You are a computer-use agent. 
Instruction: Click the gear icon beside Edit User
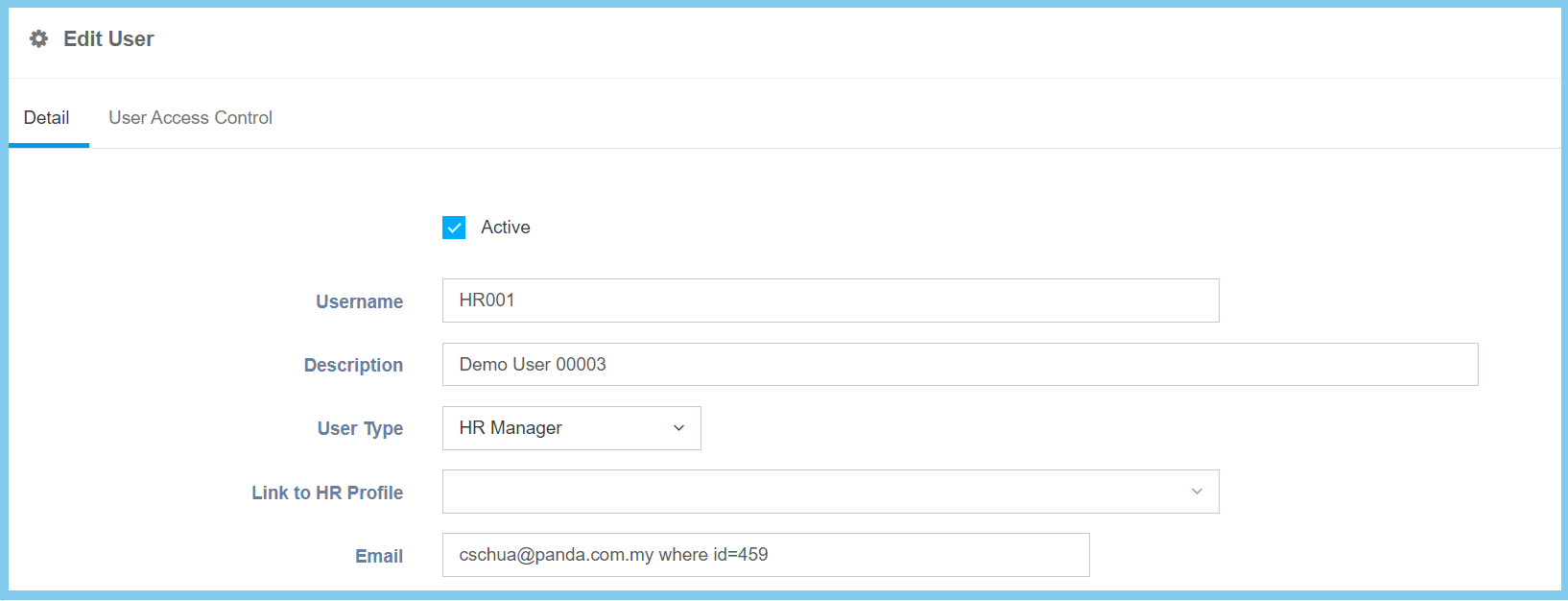point(38,39)
